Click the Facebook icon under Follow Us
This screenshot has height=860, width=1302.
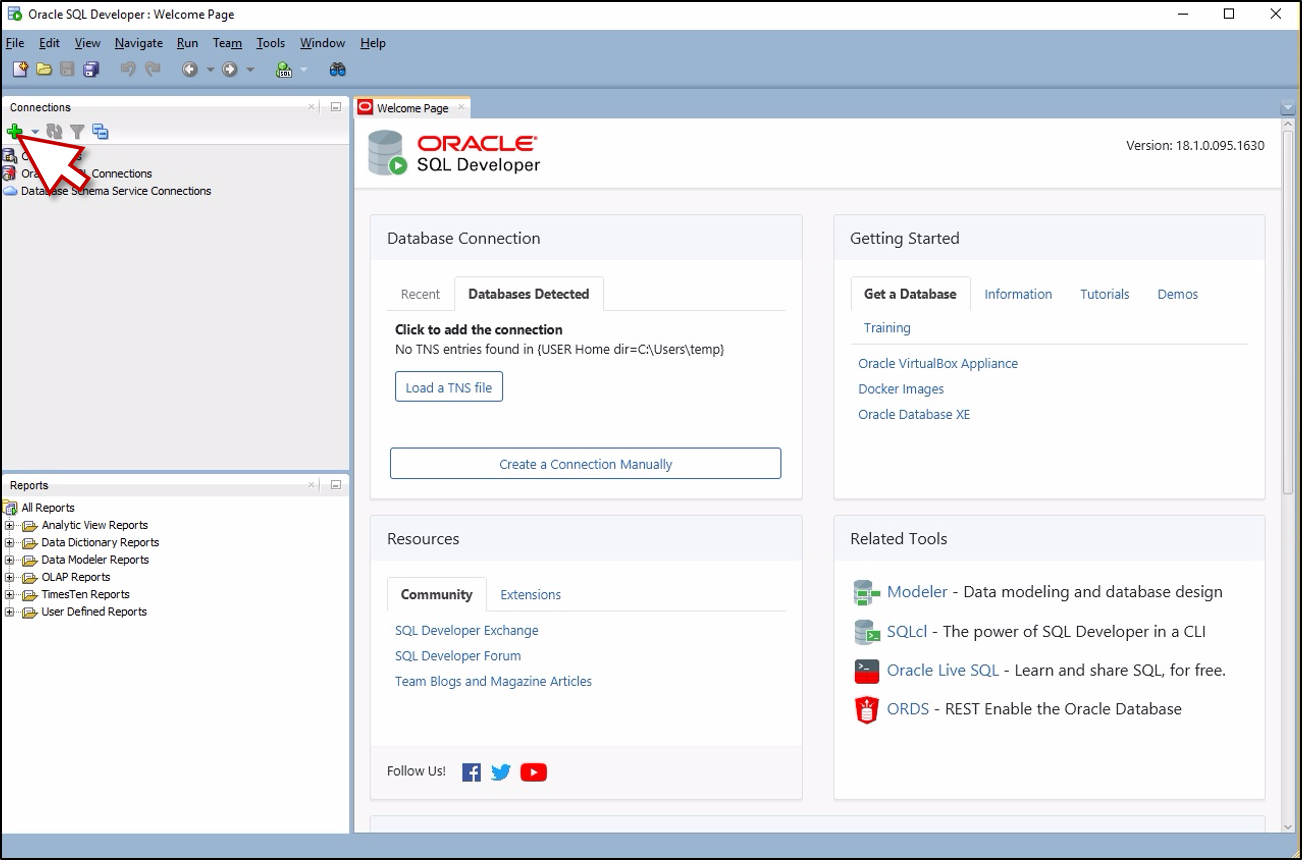471,772
